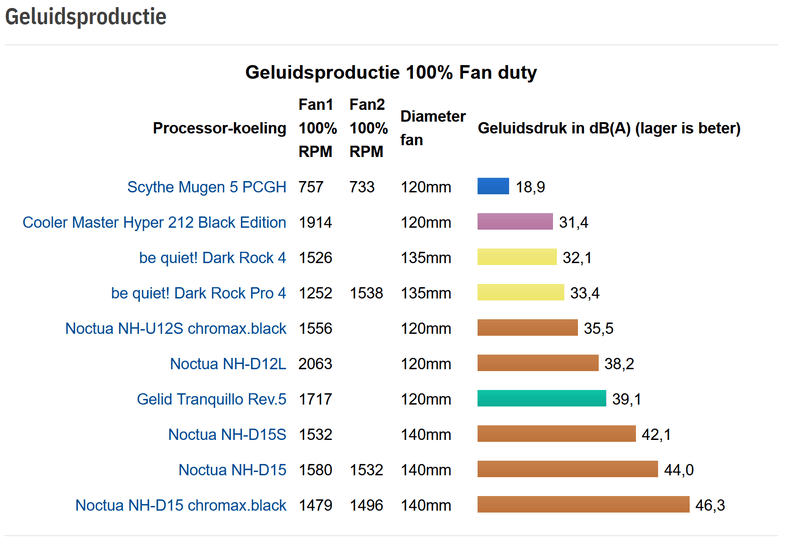
Task: Click the blue Scythe Mugen 18,9 bar
Action: click(494, 186)
